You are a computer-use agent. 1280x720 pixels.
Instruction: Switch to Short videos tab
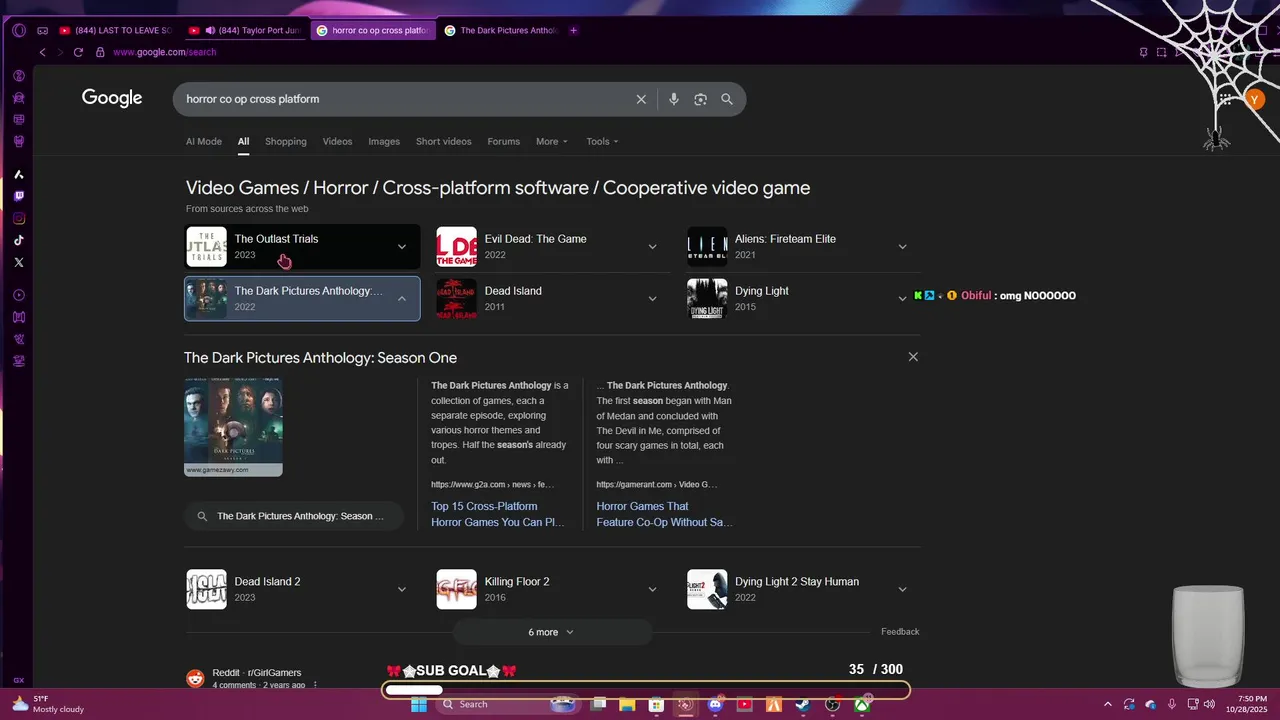click(x=444, y=141)
